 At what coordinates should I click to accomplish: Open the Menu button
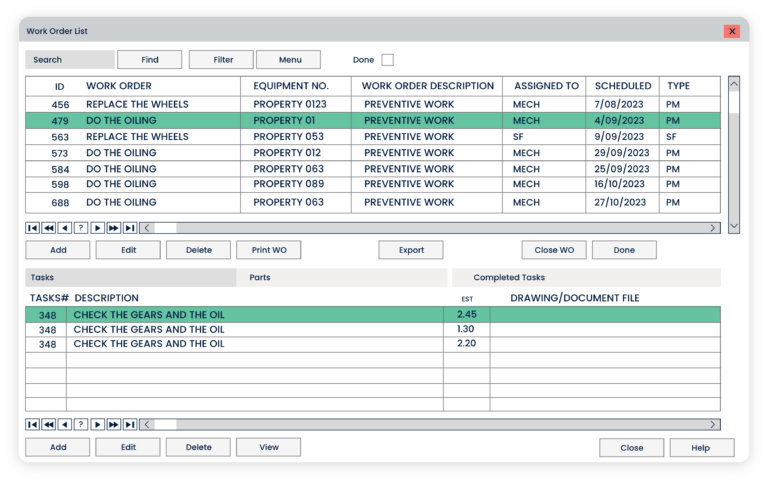288,60
